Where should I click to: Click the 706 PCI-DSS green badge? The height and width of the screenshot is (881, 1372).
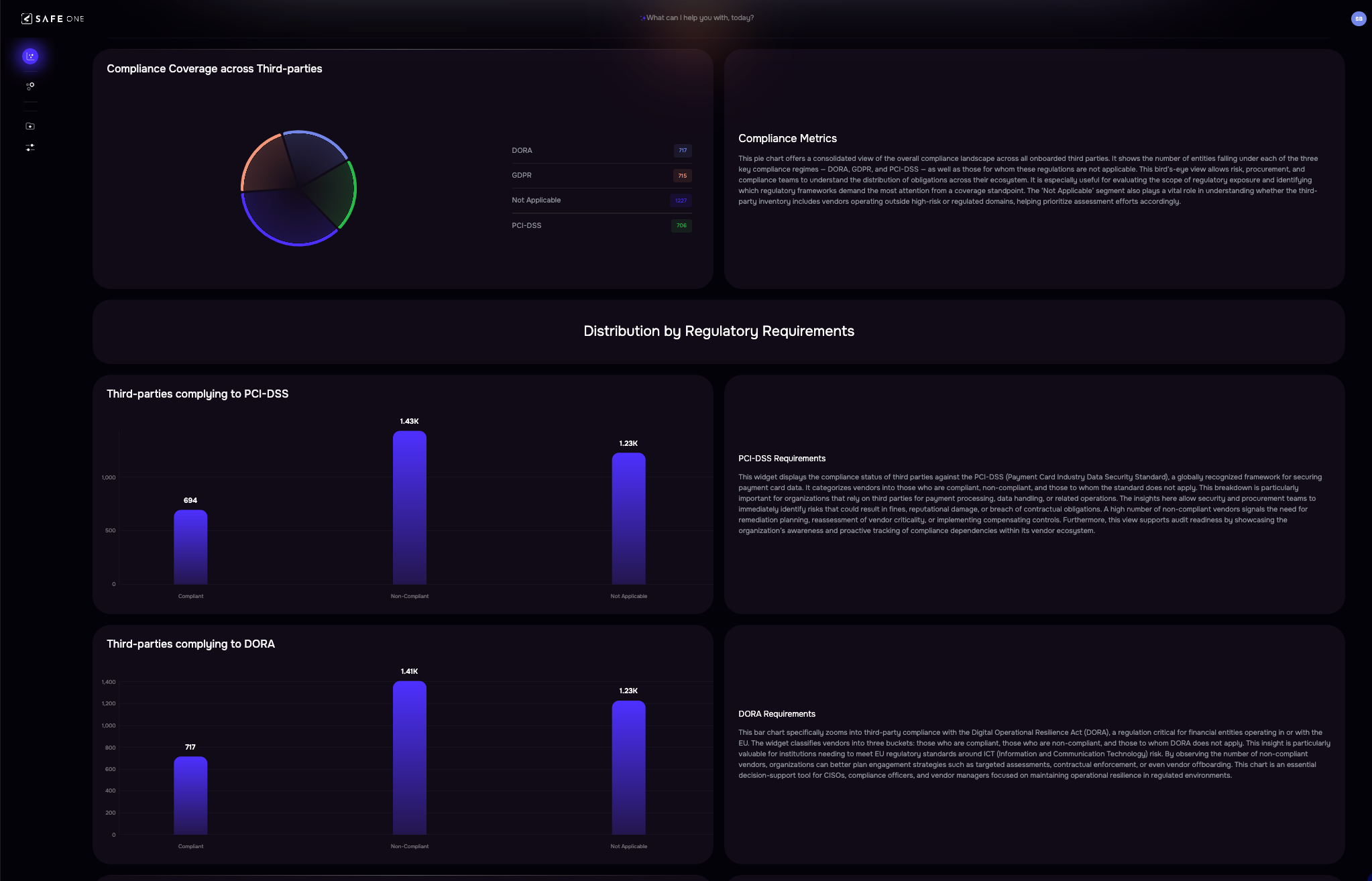[x=681, y=225]
